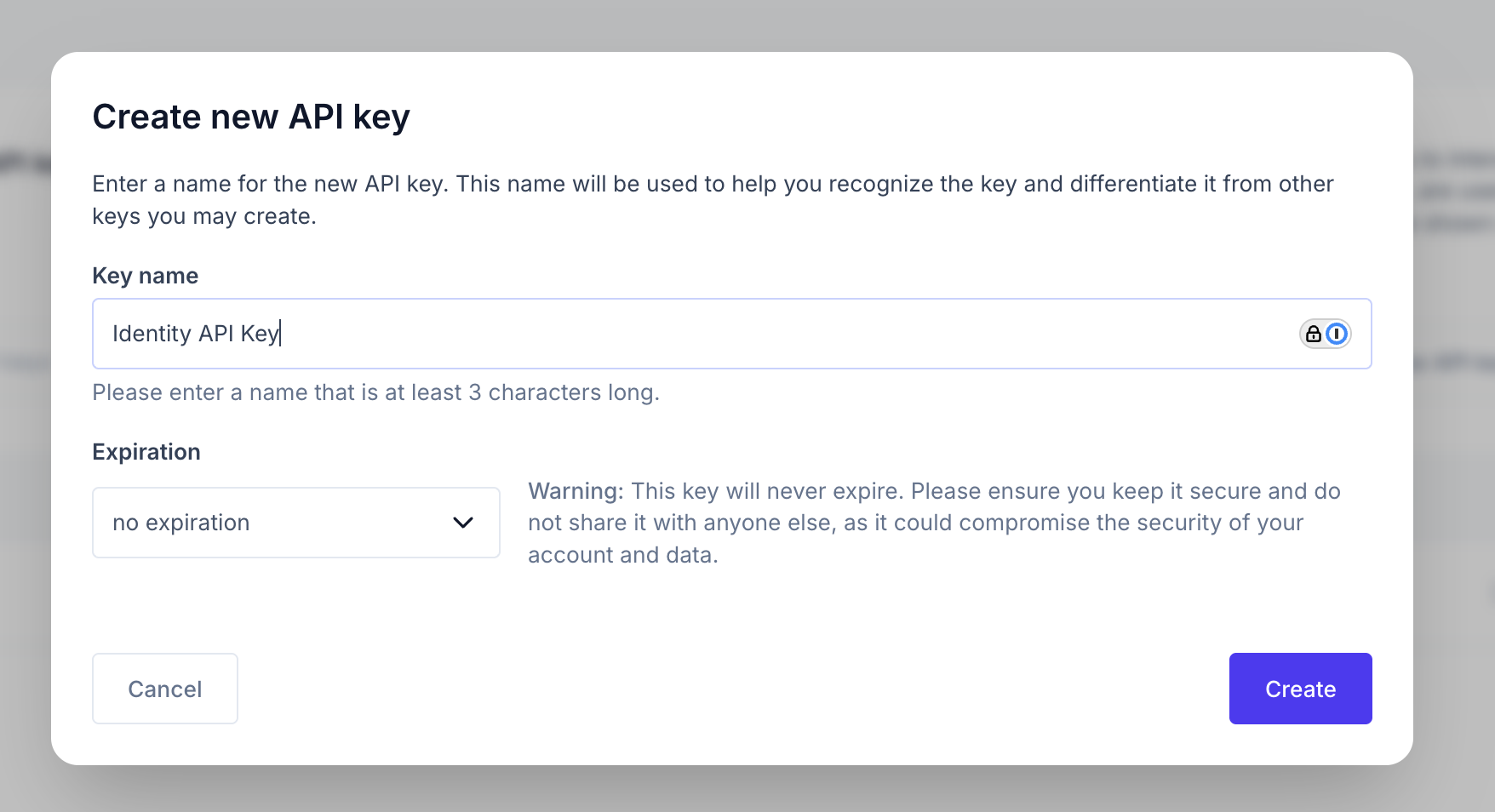Open 1Password autofill suggestions via its blue icon
This screenshot has width=1495, height=812.
point(1335,334)
